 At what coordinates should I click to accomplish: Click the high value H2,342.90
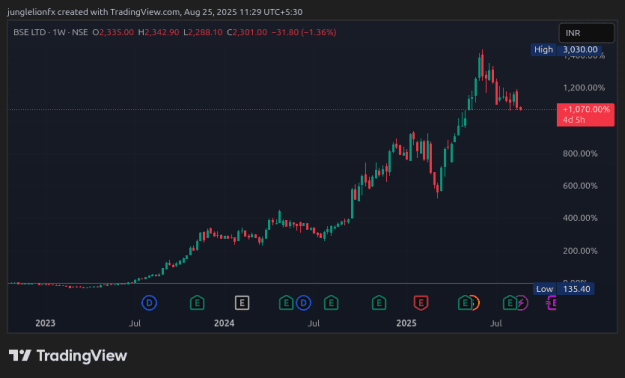click(x=159, y=32)
